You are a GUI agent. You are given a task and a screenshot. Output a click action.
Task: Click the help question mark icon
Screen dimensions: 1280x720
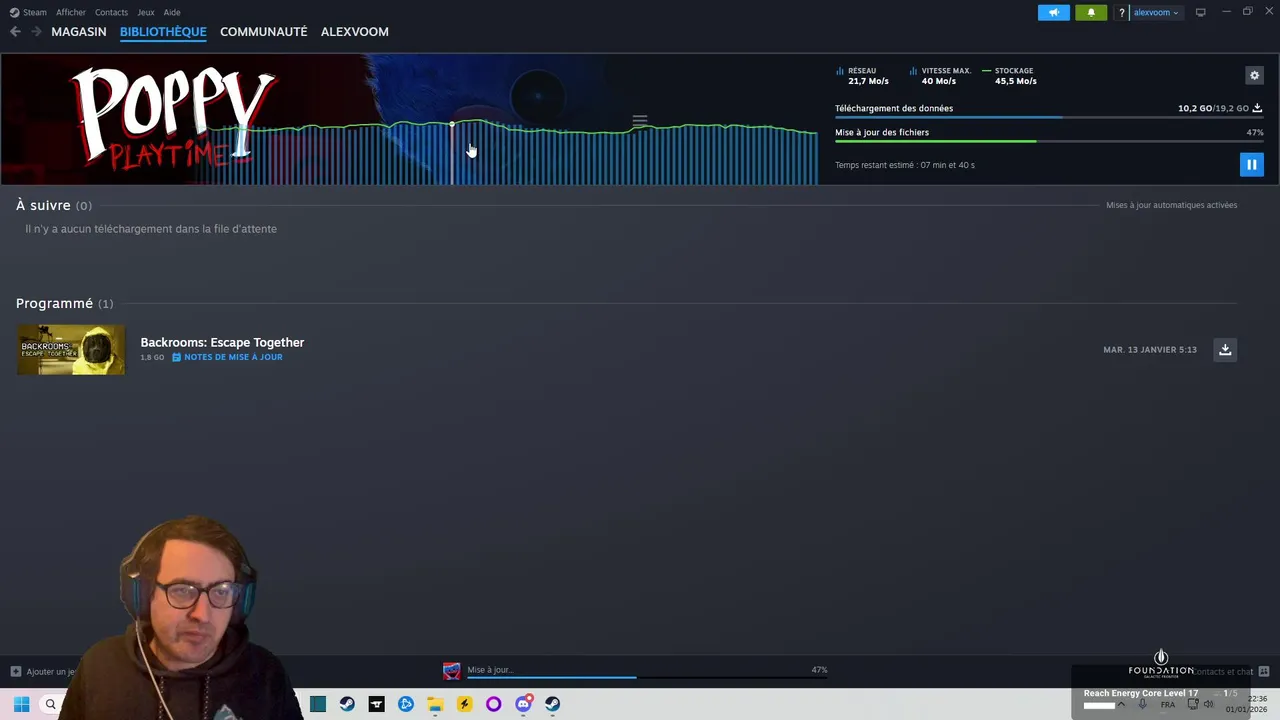1122,12
